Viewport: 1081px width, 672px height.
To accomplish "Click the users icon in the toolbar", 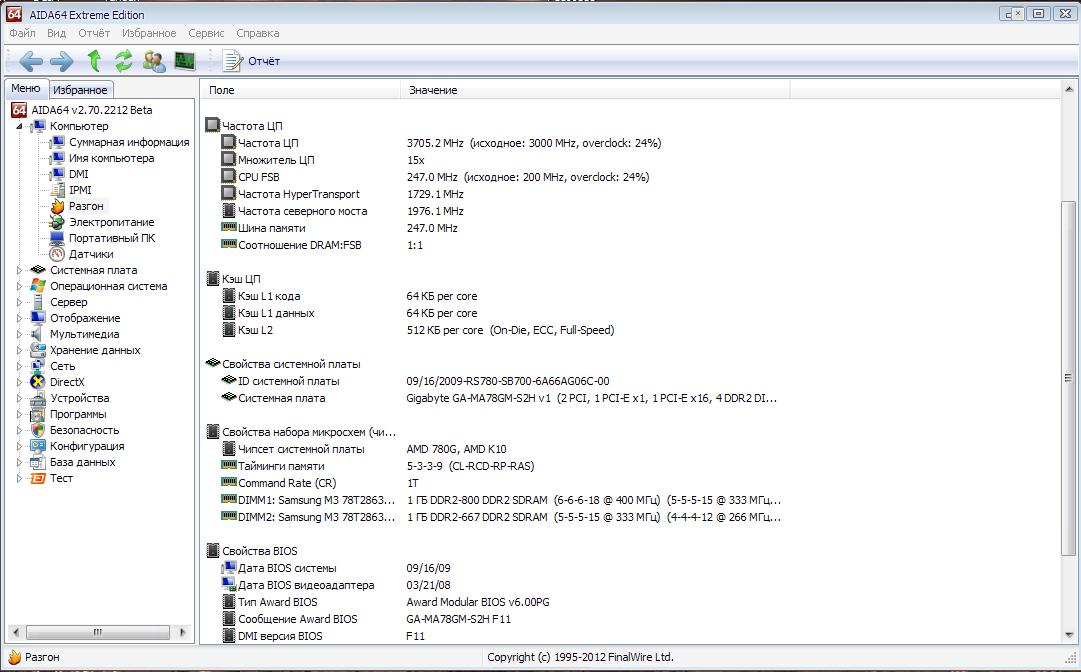I will tap(154, 61).
